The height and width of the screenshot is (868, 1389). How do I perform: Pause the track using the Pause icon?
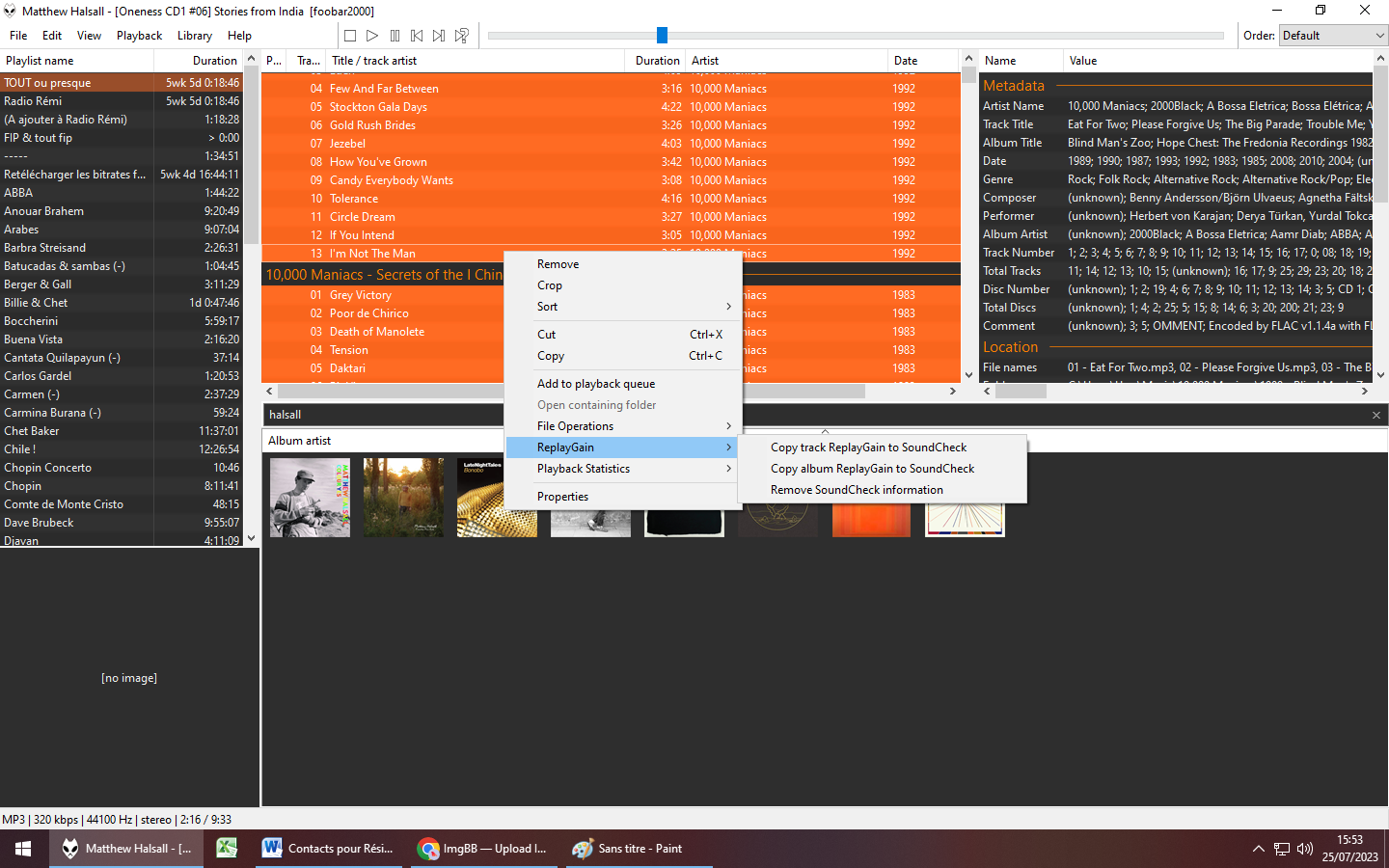tap(395, 36)
